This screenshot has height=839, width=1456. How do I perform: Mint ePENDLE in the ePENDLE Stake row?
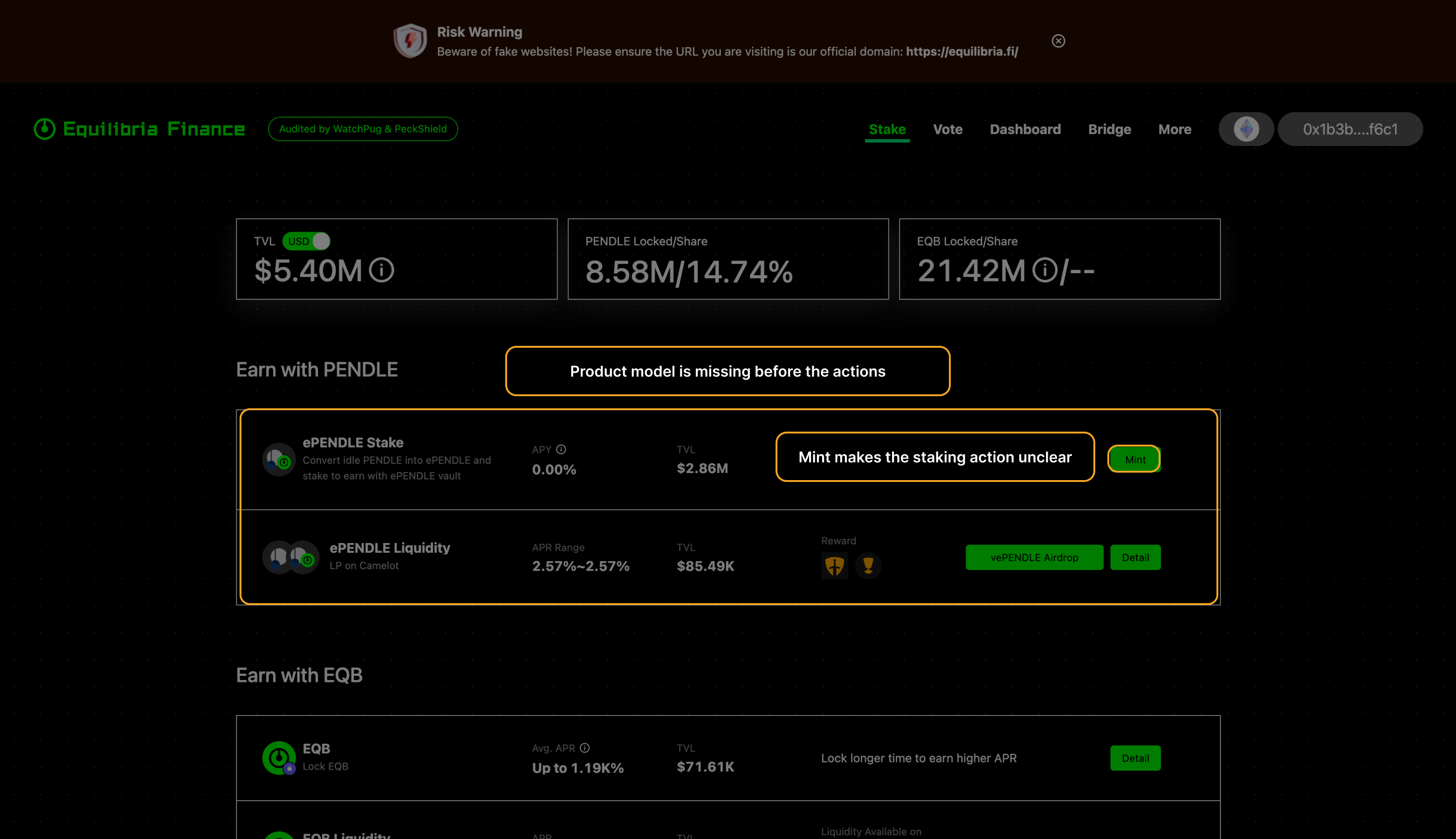(x=1135, y=459)
